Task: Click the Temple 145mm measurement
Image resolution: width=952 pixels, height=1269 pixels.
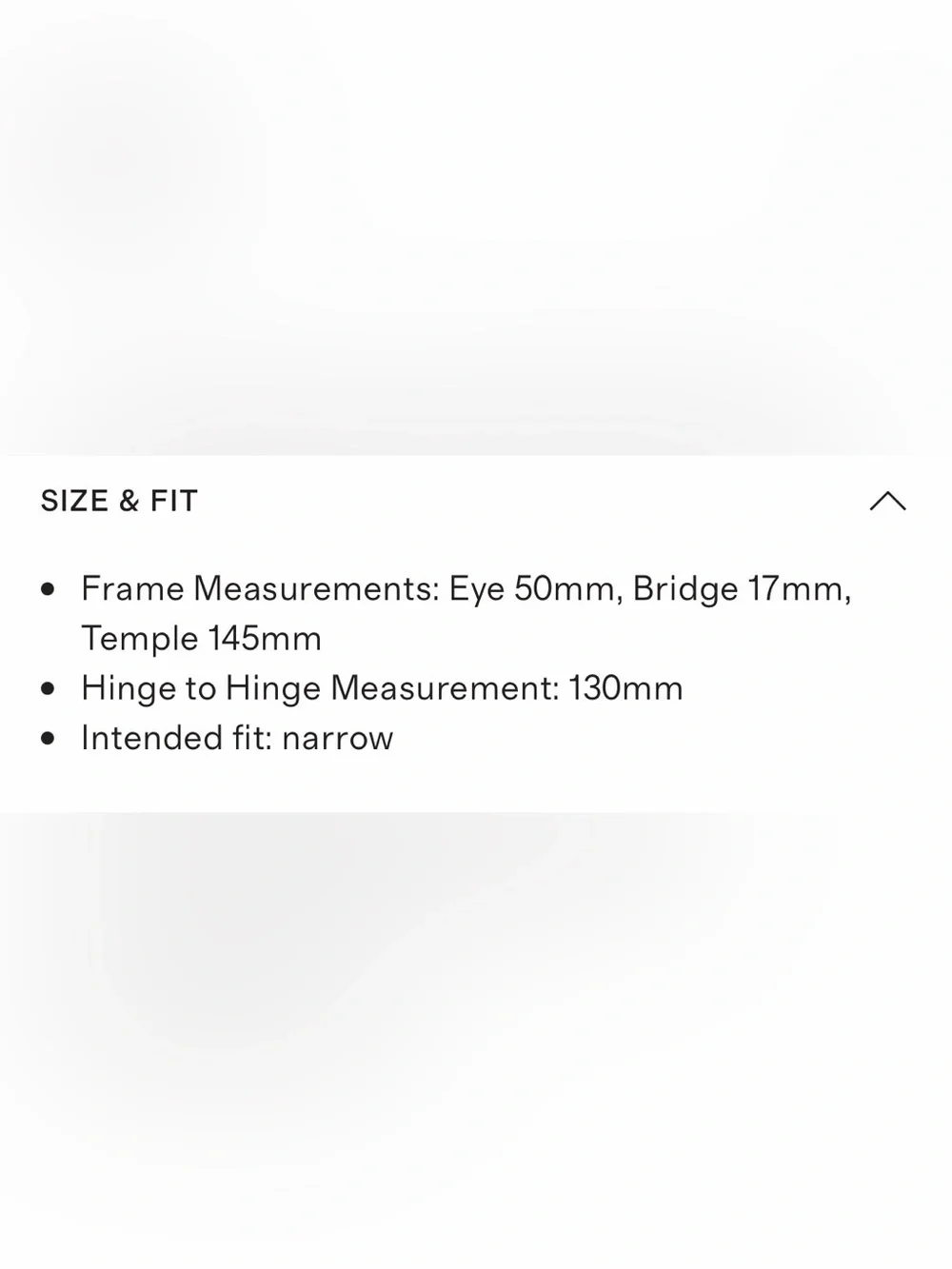Action: click(201, 638)
